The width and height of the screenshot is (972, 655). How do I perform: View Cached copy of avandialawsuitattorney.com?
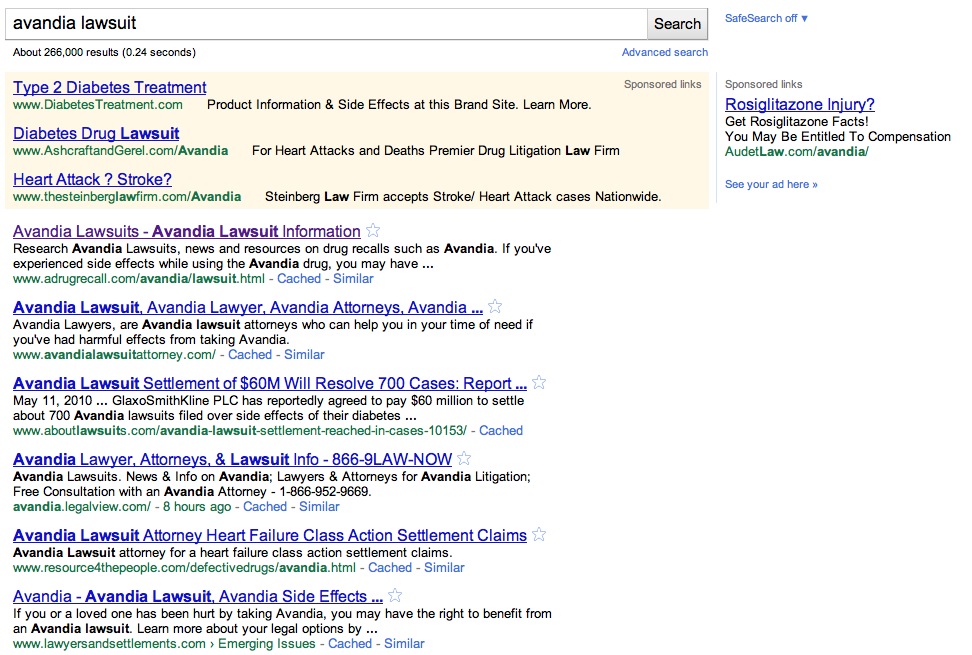click(250, 354)
